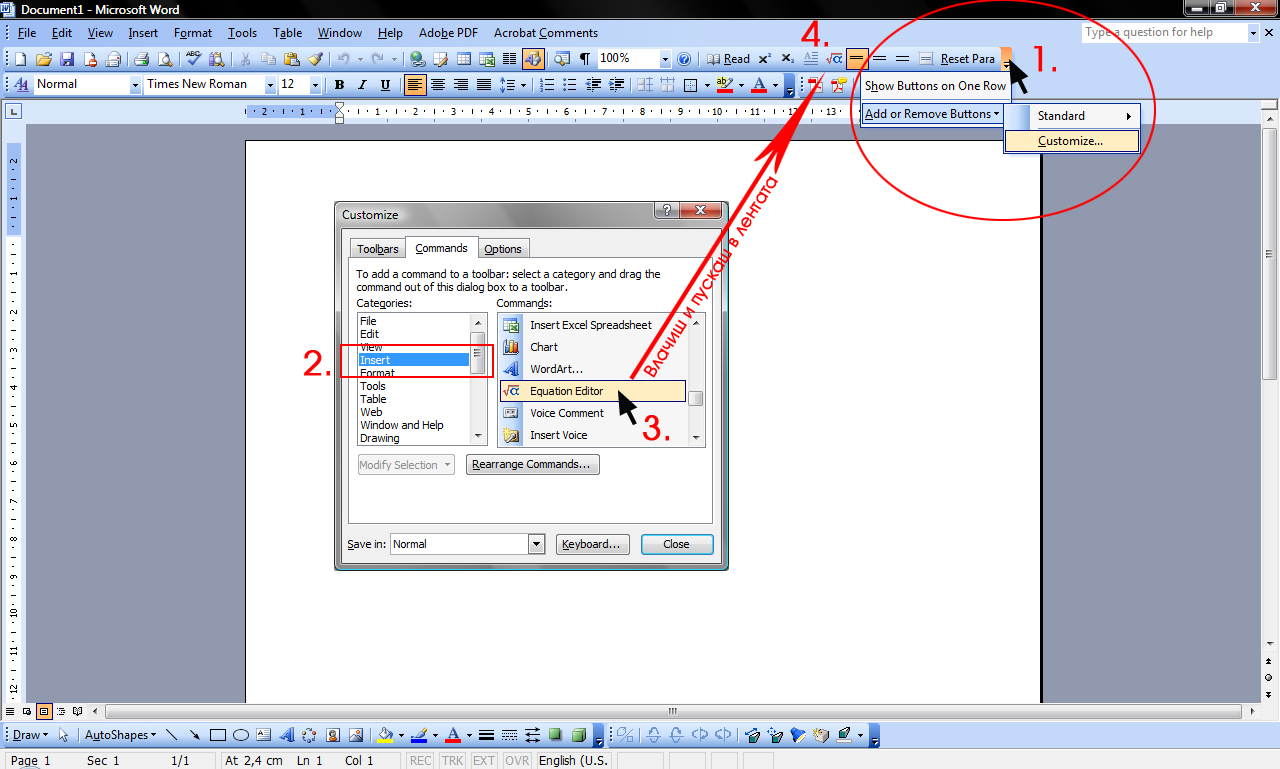Image resolution: width=1280 pixels, height=769 pixels.
Task: Click the Type a question for help box
Action: coord(1164,33)
